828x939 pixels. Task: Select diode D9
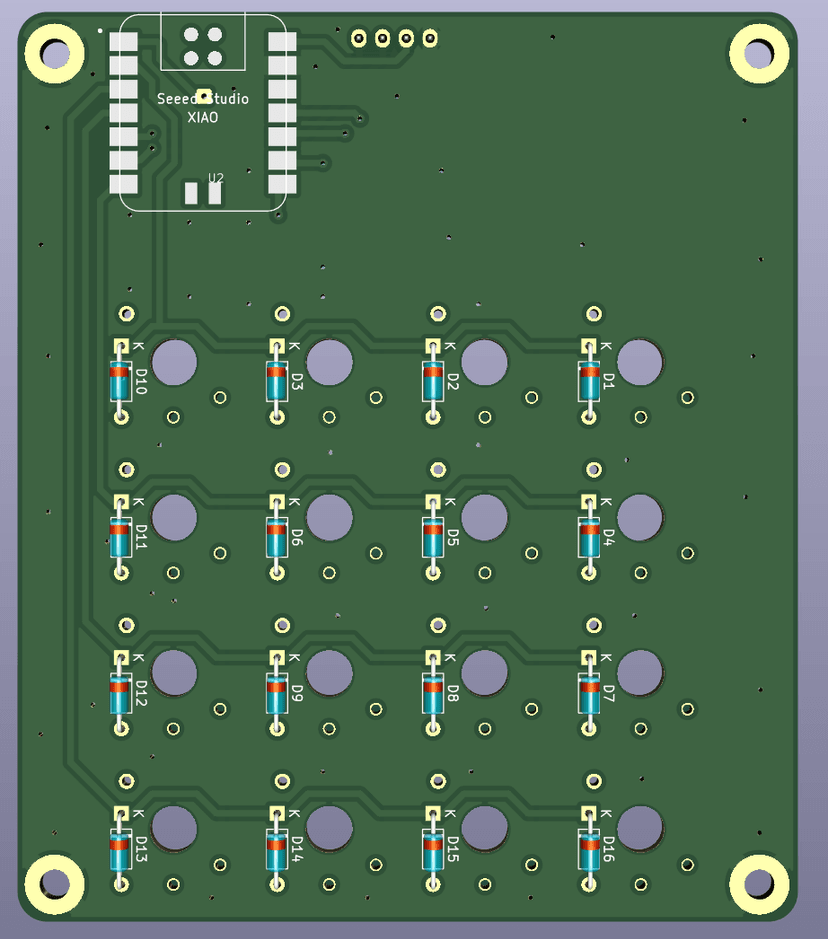277,694
